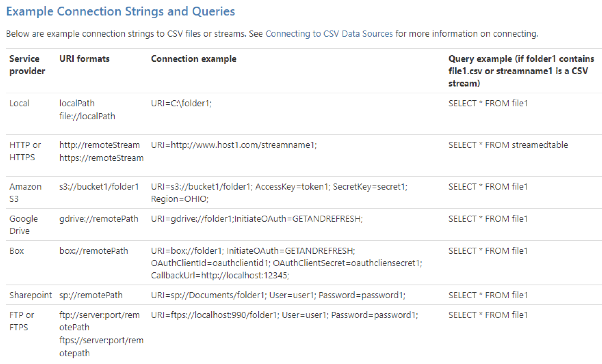Select the https://remoteStream URI format
Image resolution: width=602 pixels, height=364 pixels.
click(101, 158)
